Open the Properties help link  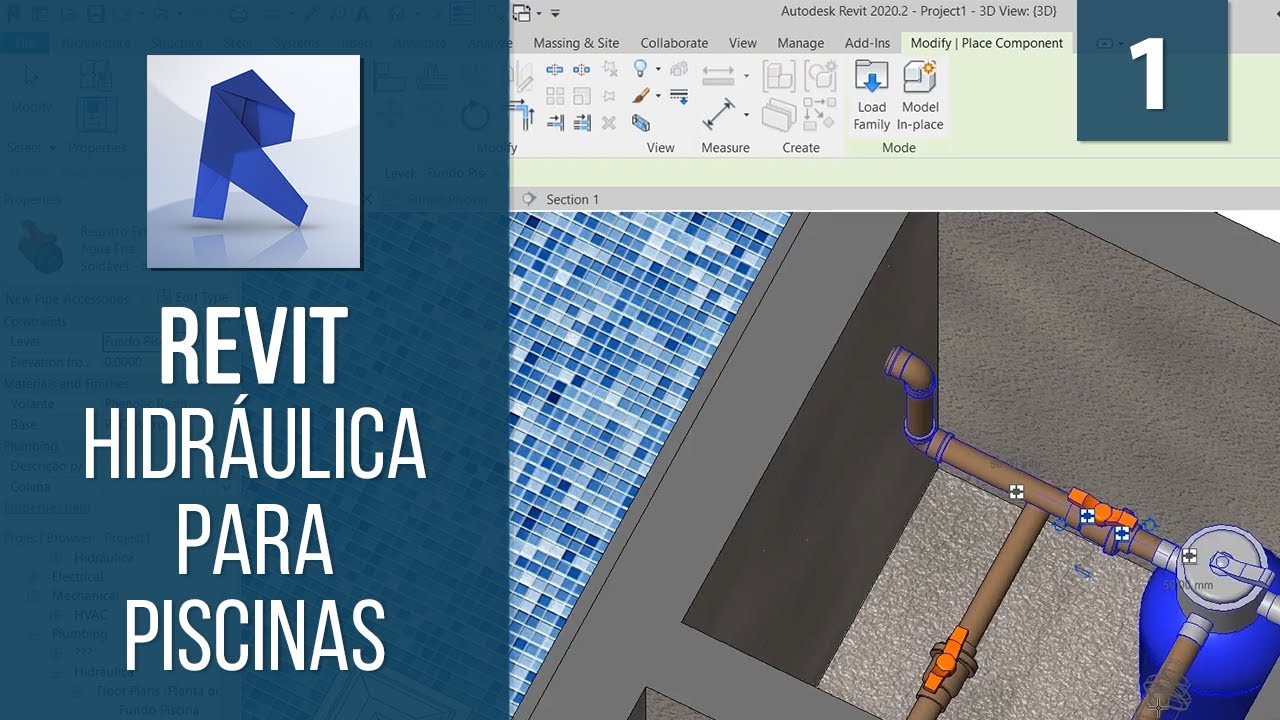click(x=47, y=507)
